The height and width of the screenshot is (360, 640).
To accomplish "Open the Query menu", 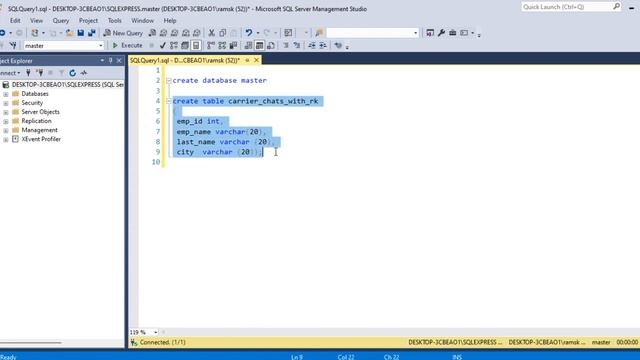I will click(x=61, y=20).
